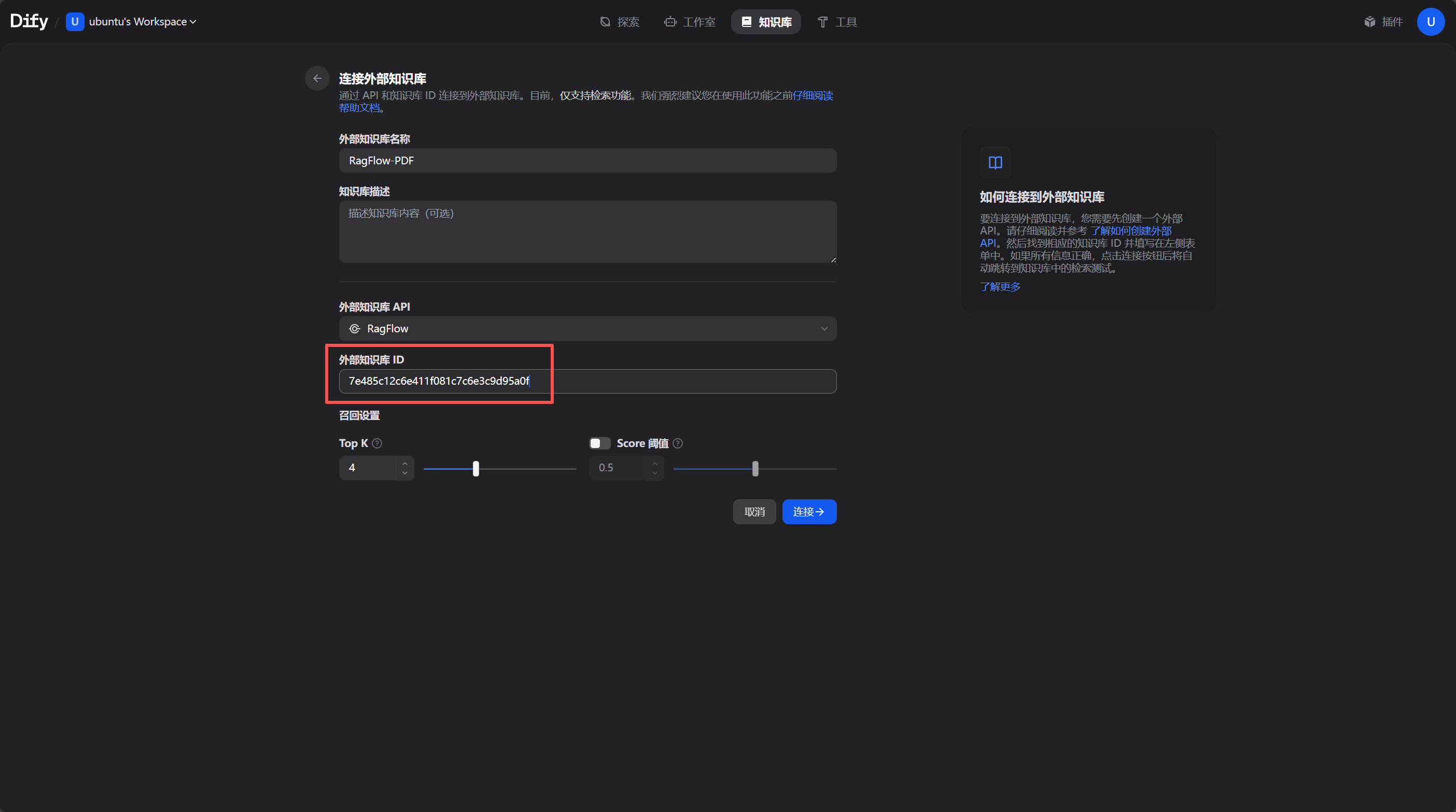Click the 连接 connect button
Viewport: 1456px width, 812px height.
[809, 512]
